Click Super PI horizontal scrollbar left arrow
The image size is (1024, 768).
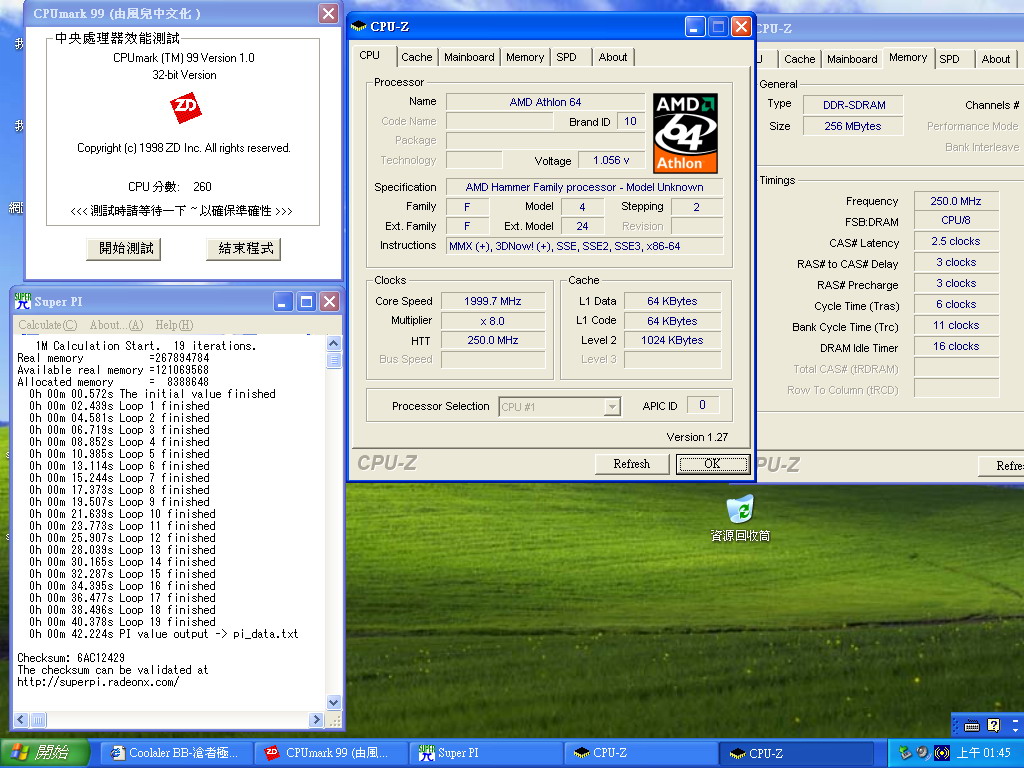click(21, 720)
